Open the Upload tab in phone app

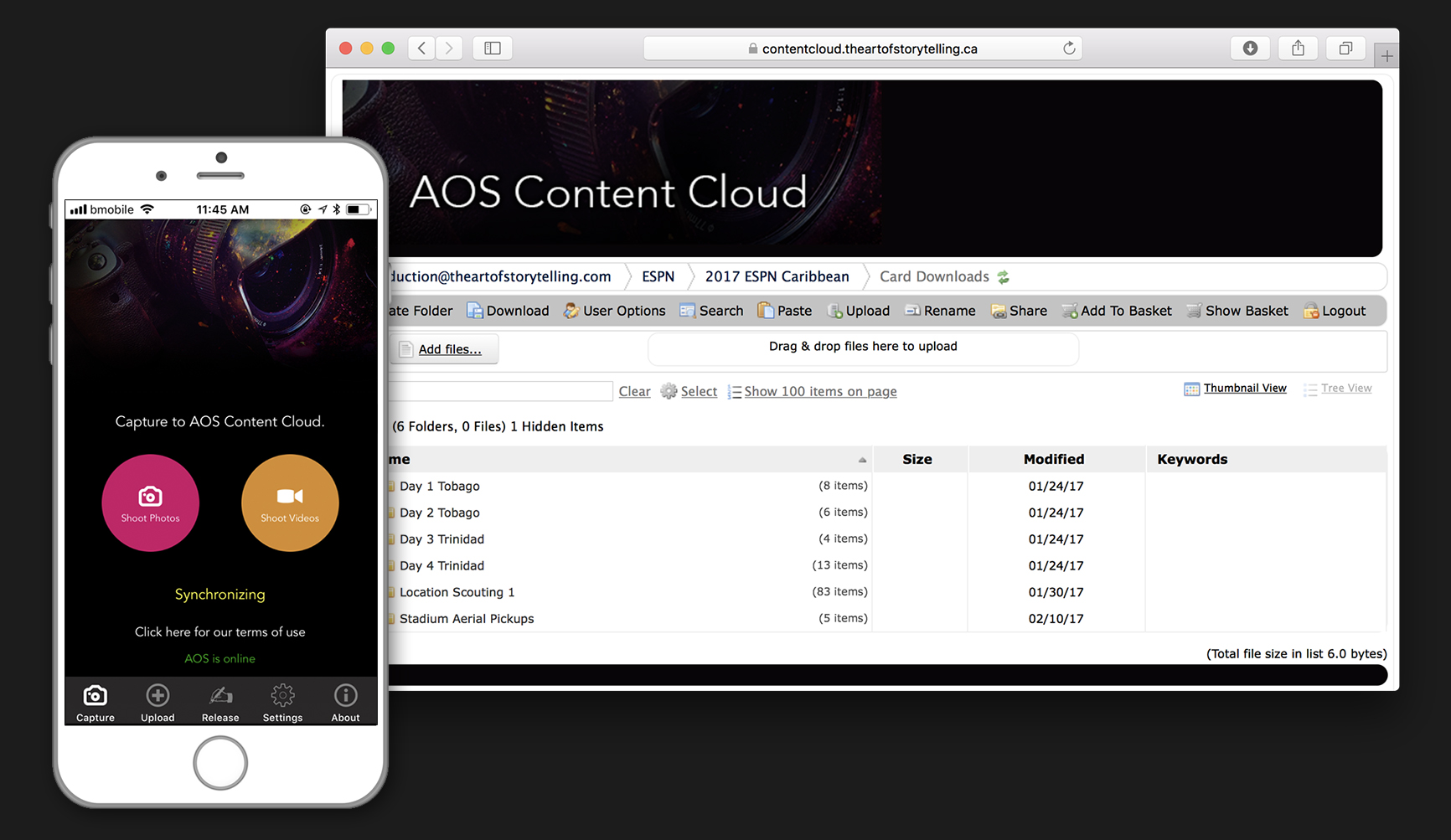pos(157,703)
